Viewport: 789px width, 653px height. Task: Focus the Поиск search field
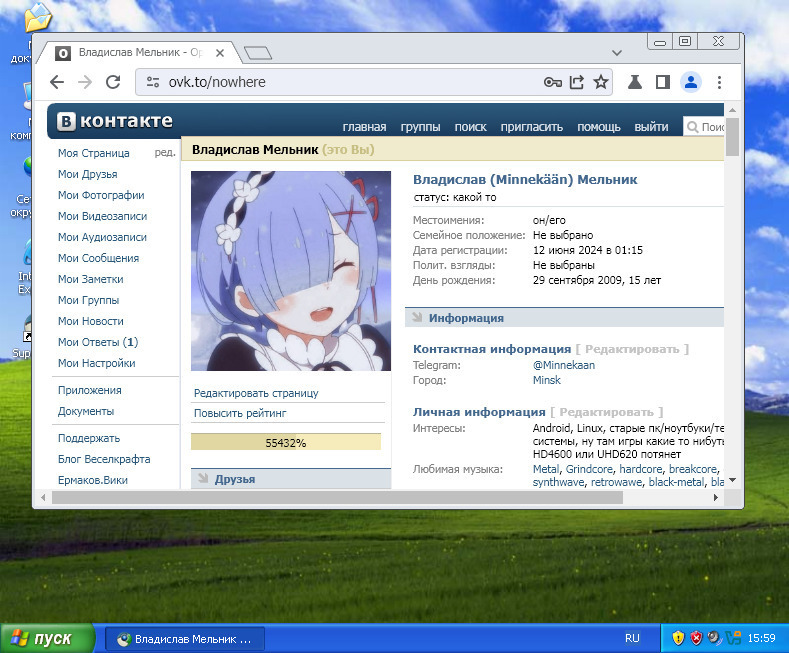pos(704,127)
